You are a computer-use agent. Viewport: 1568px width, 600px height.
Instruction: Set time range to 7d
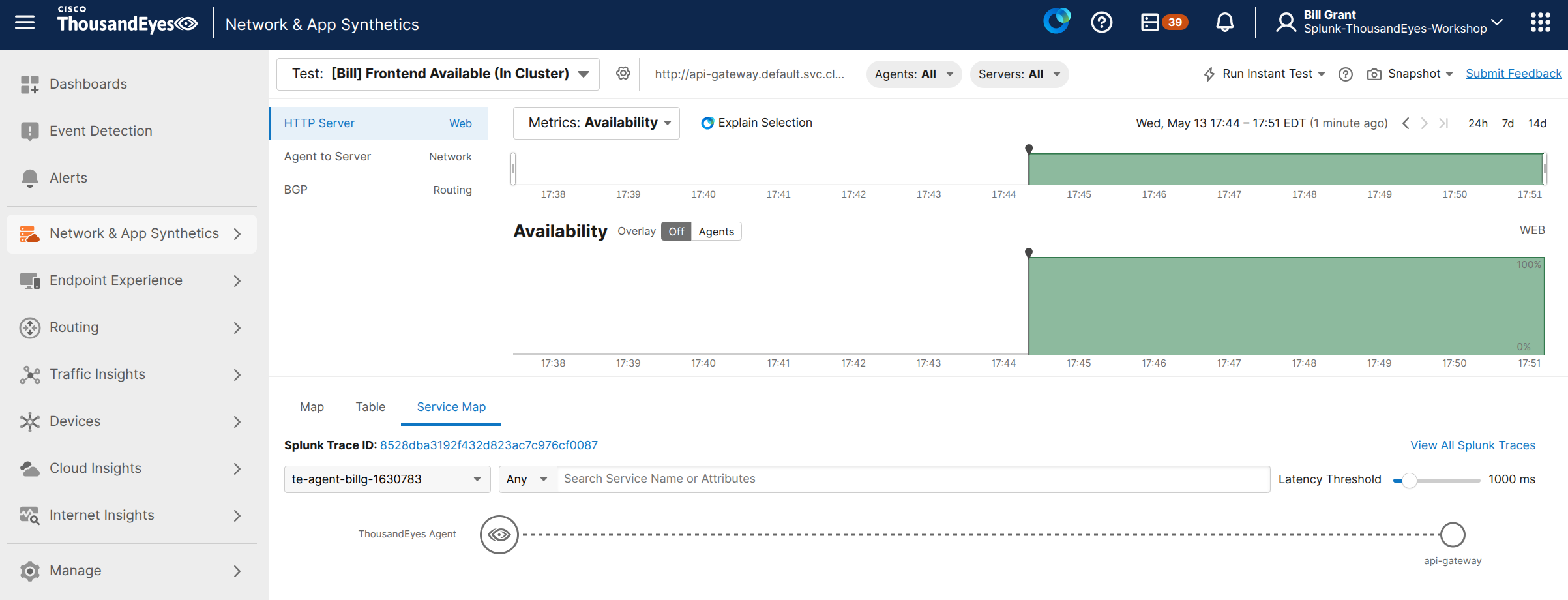click(1507, 123)
